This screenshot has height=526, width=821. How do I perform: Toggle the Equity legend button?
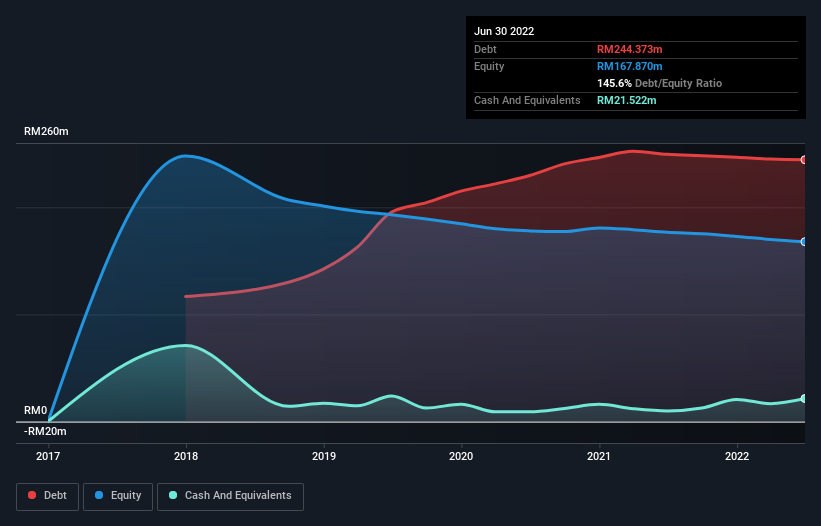tap(118, 496)
